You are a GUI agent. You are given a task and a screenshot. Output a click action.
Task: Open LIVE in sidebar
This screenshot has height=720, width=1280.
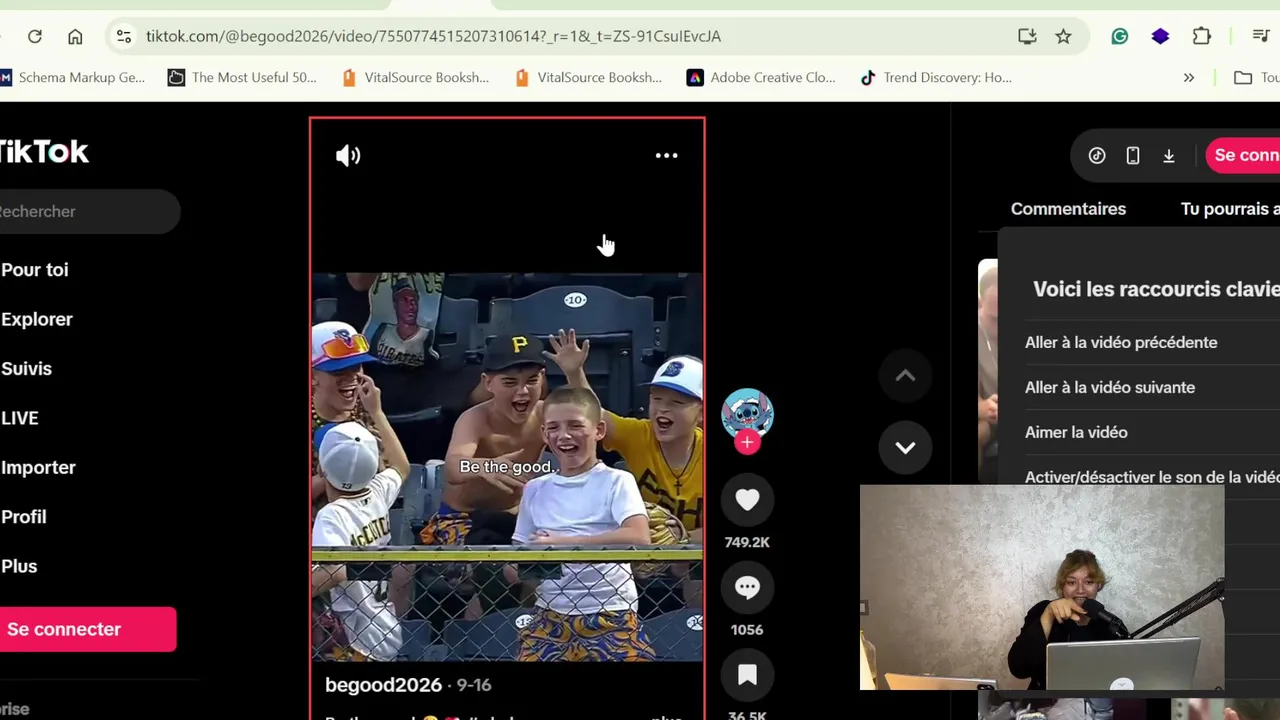tap(20, 418)
